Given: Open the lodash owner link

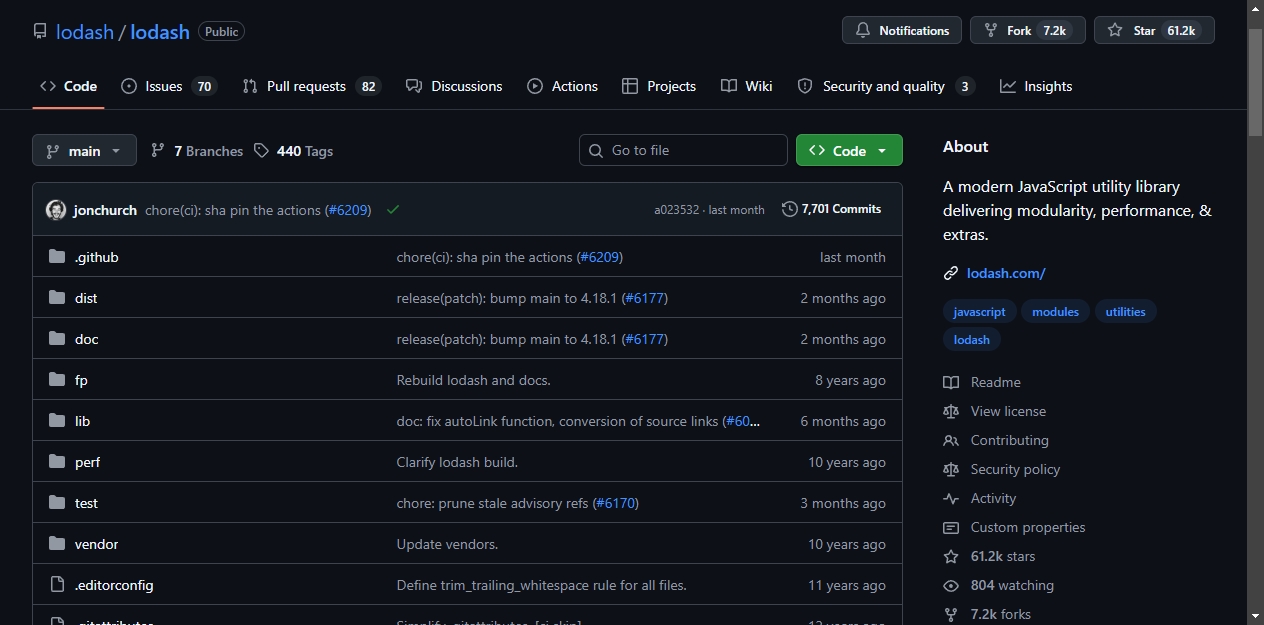Looking at the screenshot, I should pos(85,32).
